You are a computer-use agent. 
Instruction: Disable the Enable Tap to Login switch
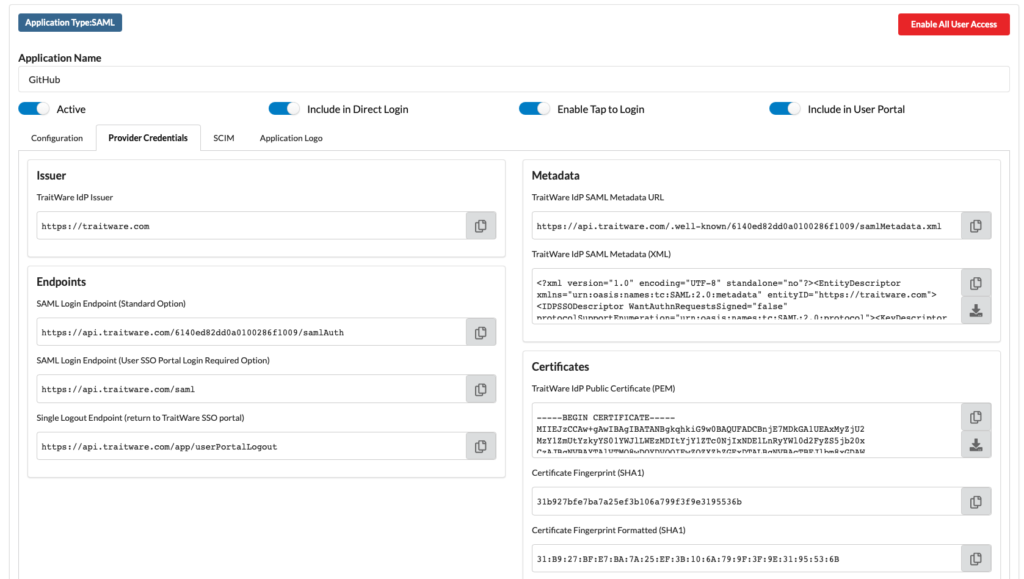tap(534, 109)
